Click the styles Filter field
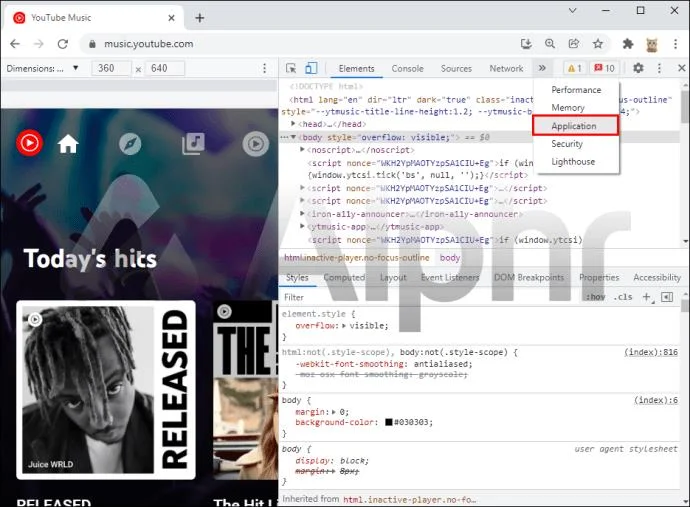Image resolution: width=690 pixels, height=507 pixels. click(x=431, y=298)
